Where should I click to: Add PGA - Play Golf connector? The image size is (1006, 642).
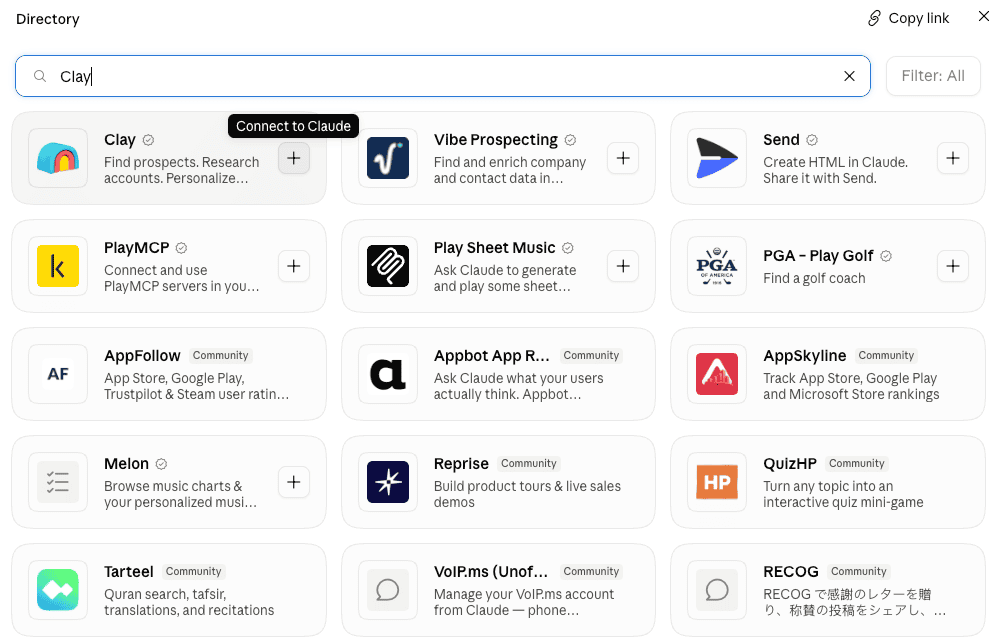click(953, 266)
